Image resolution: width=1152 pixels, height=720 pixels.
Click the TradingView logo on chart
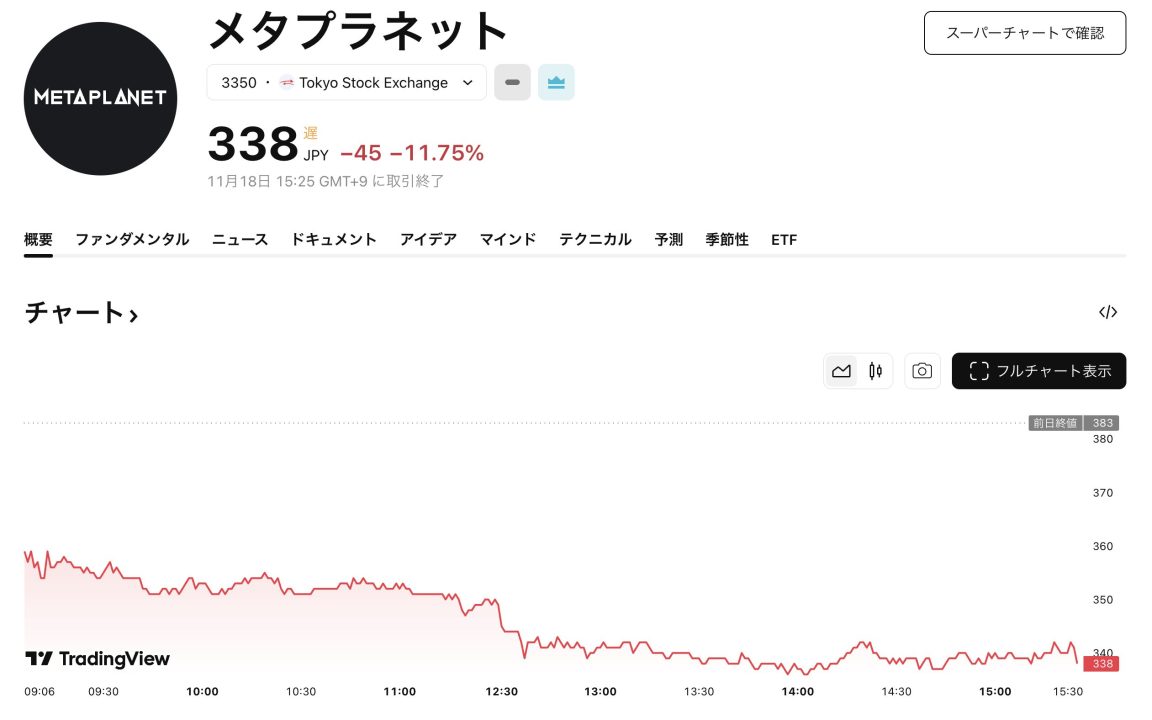tap(97, 658)
